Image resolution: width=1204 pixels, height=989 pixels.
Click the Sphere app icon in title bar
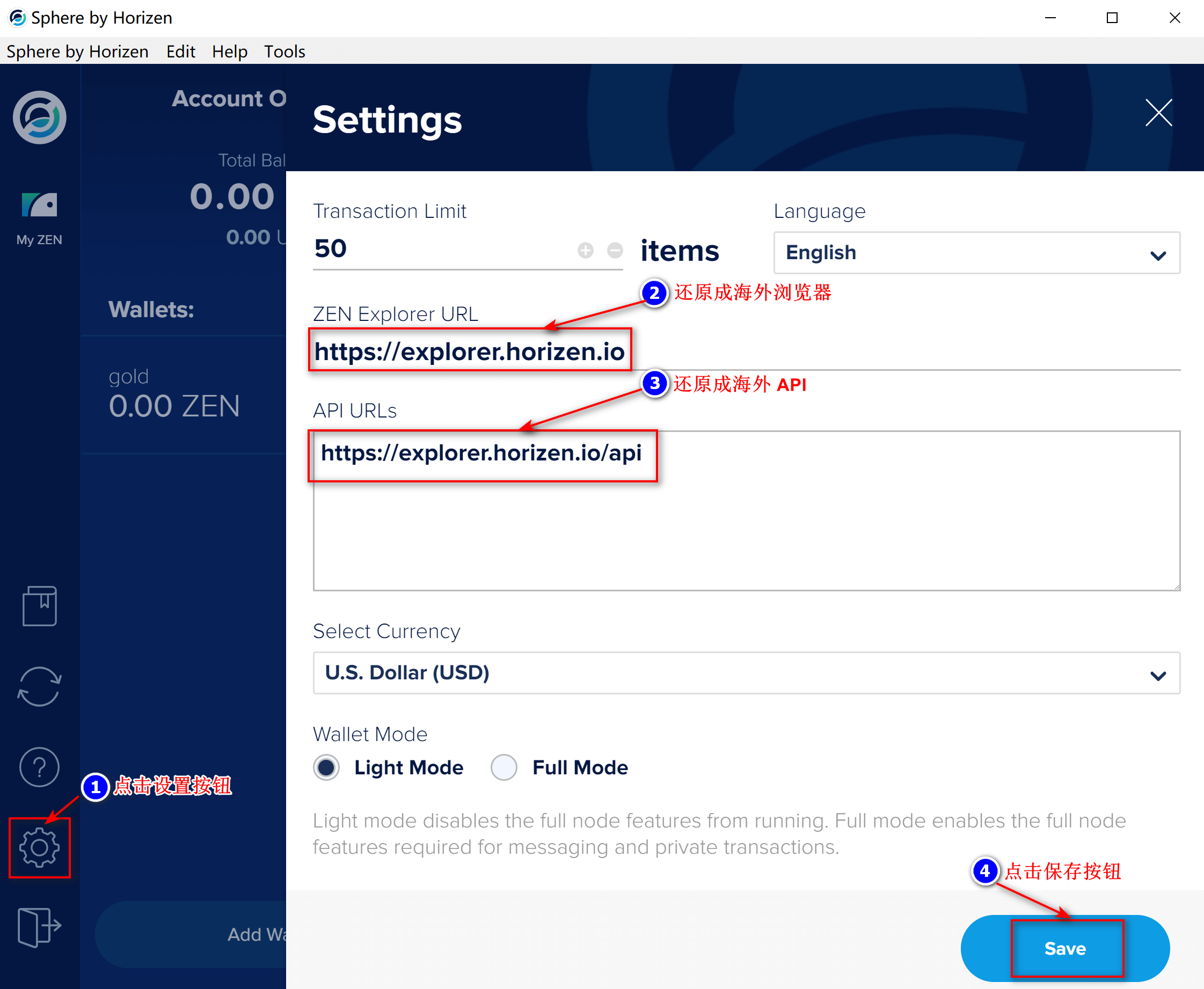tap(17, 18)
